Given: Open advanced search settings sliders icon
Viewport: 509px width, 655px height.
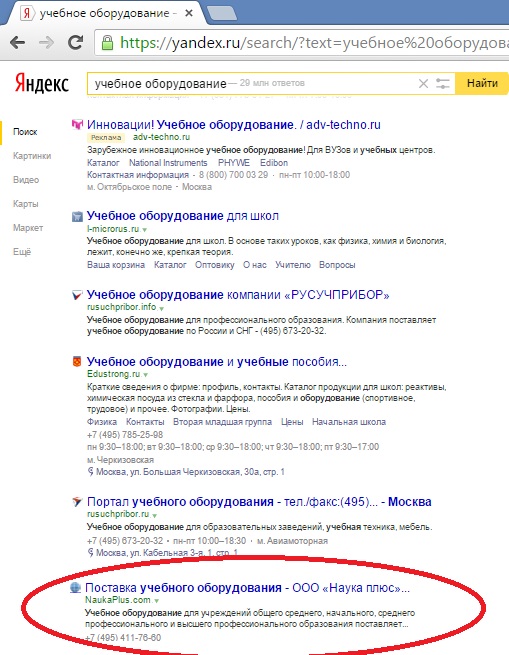Looking at the screenshot, I should point(443,84).
